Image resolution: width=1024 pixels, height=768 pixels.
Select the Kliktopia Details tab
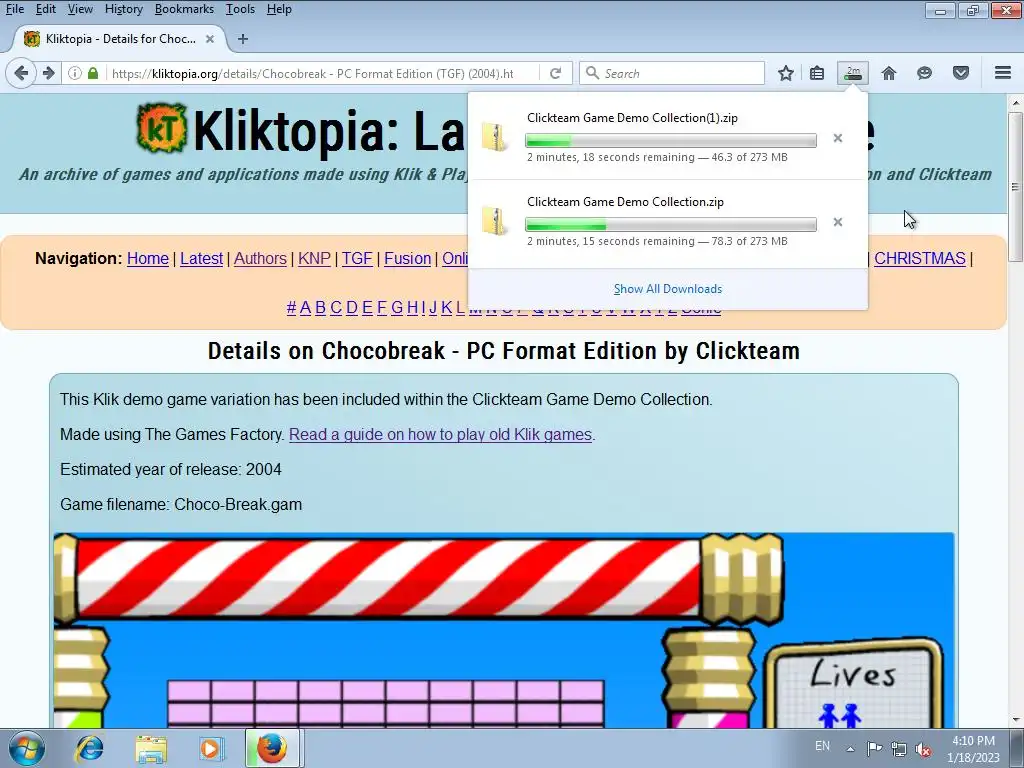coord(120,39)
